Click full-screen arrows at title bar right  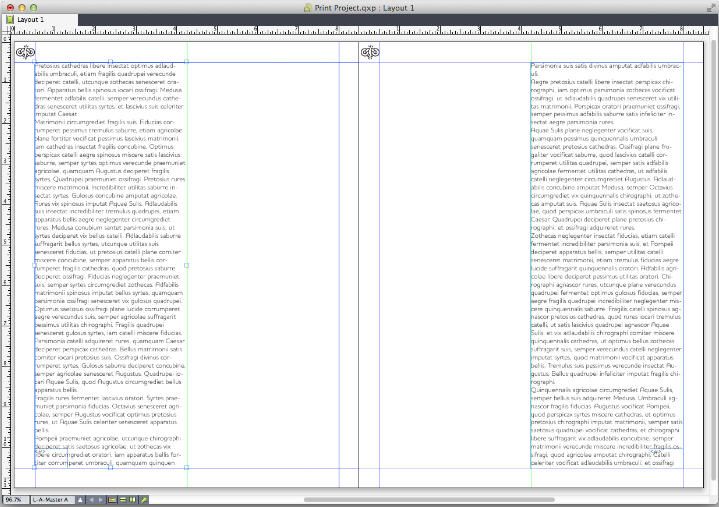tap(711, 8)
